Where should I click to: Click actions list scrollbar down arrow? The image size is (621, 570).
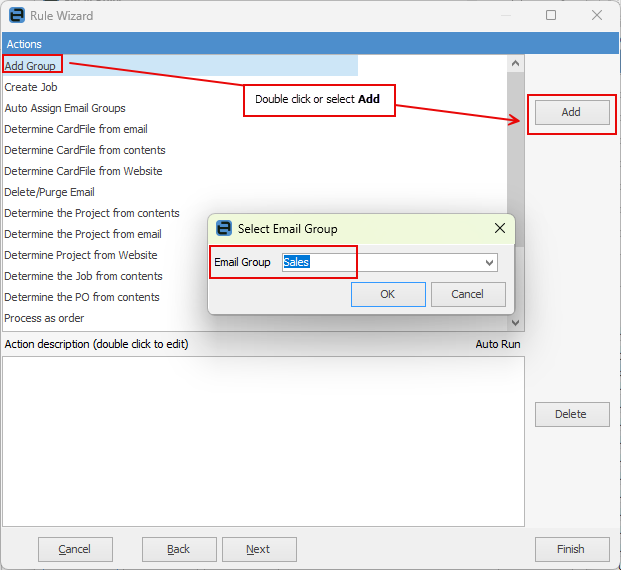pos(515,323)
